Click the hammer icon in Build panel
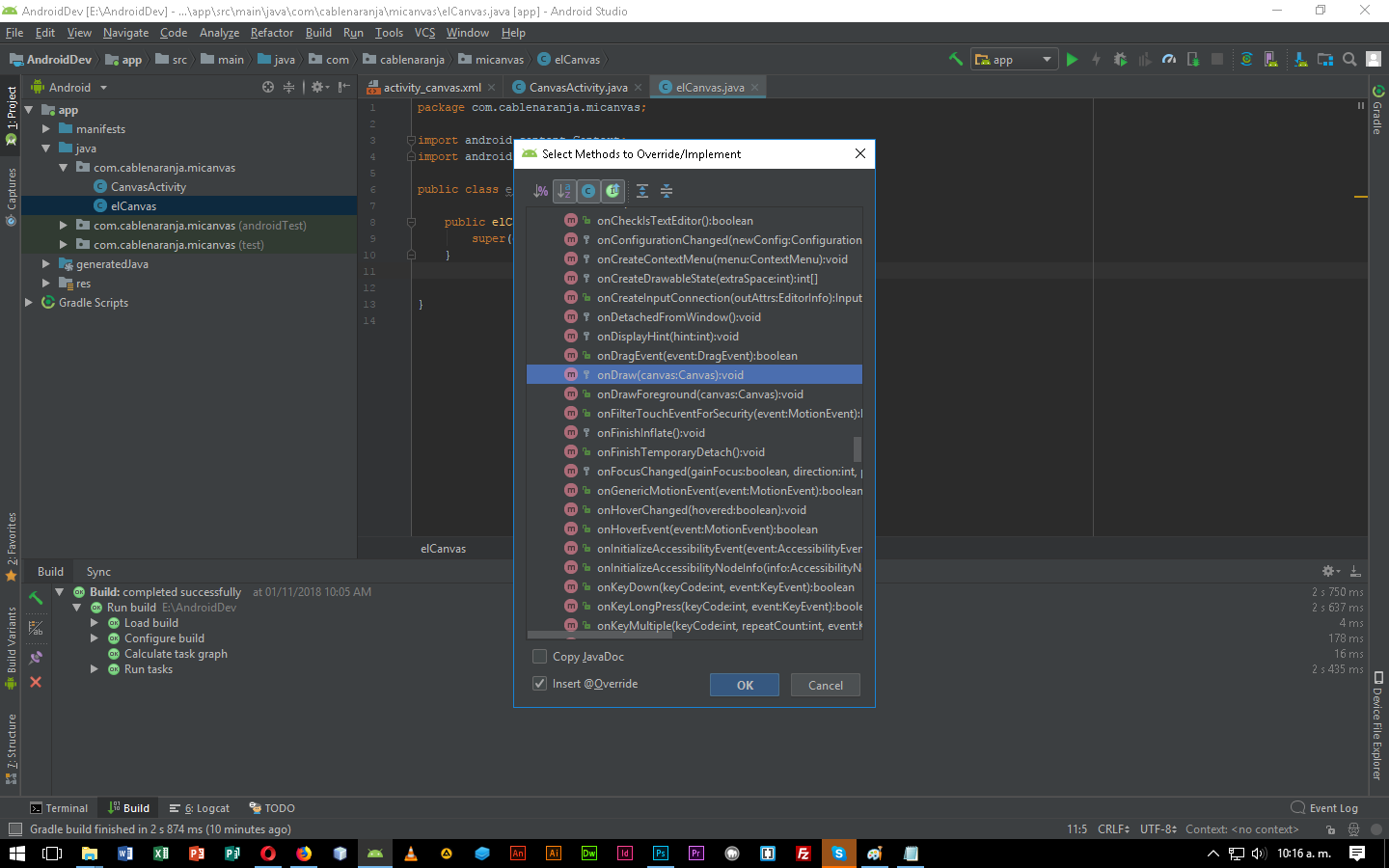The image size is (1389, 868). [36, 598]
